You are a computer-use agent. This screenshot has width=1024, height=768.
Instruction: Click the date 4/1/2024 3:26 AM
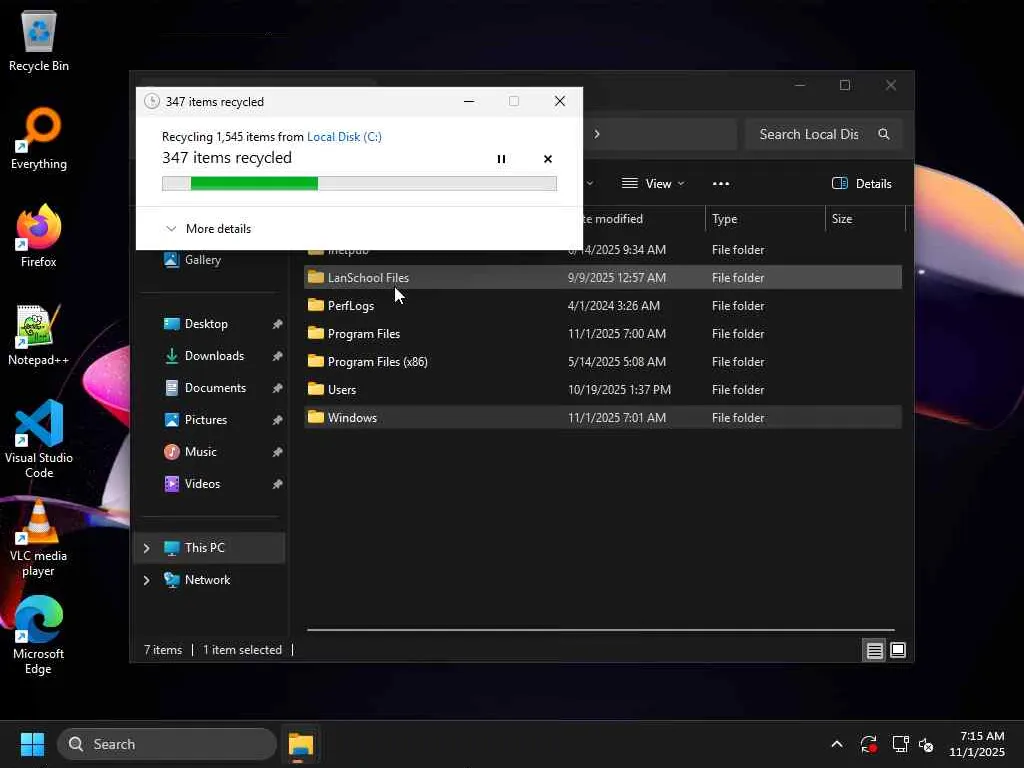coord(614,306)
